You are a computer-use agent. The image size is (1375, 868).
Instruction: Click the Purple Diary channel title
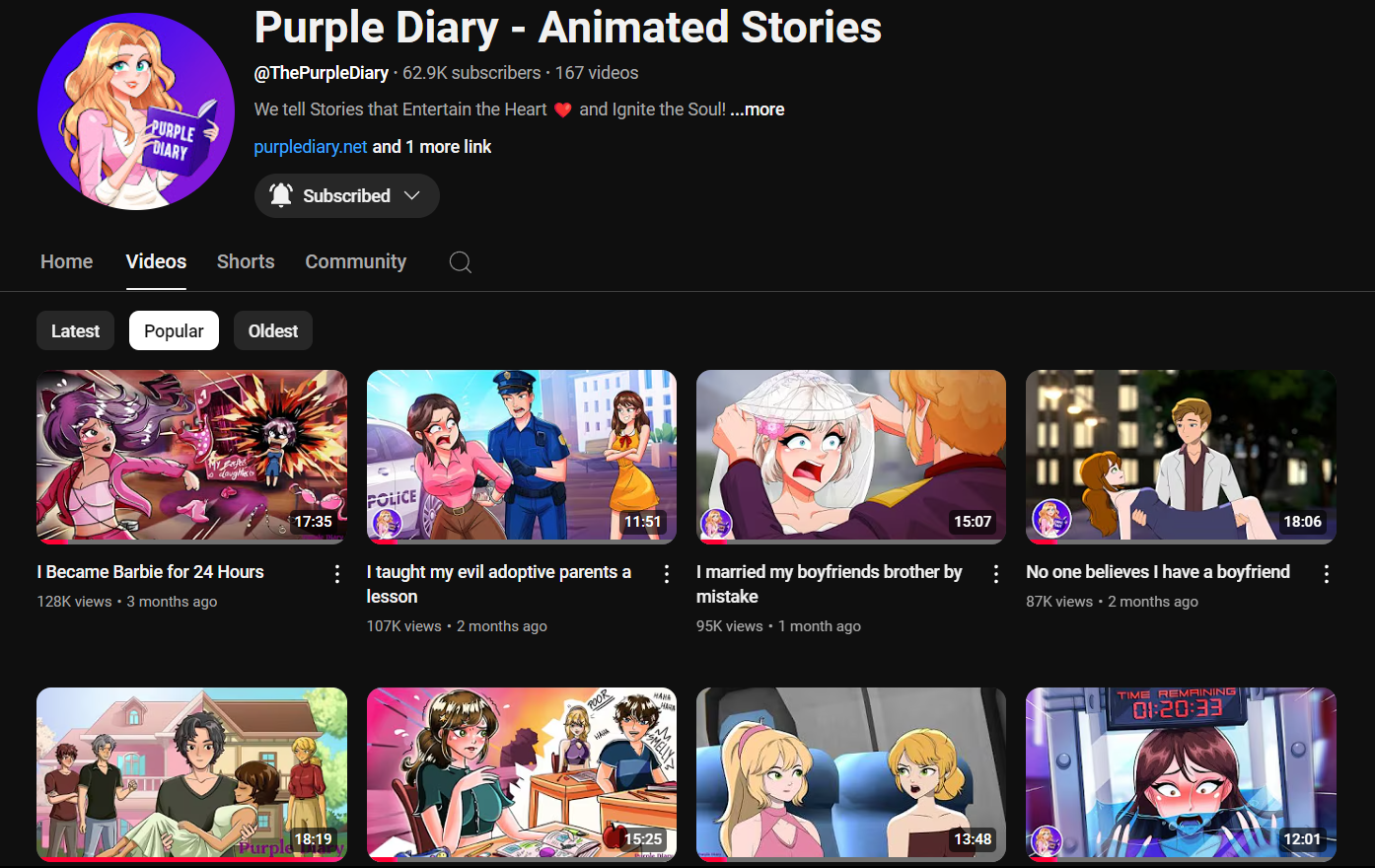pos(568,28)
